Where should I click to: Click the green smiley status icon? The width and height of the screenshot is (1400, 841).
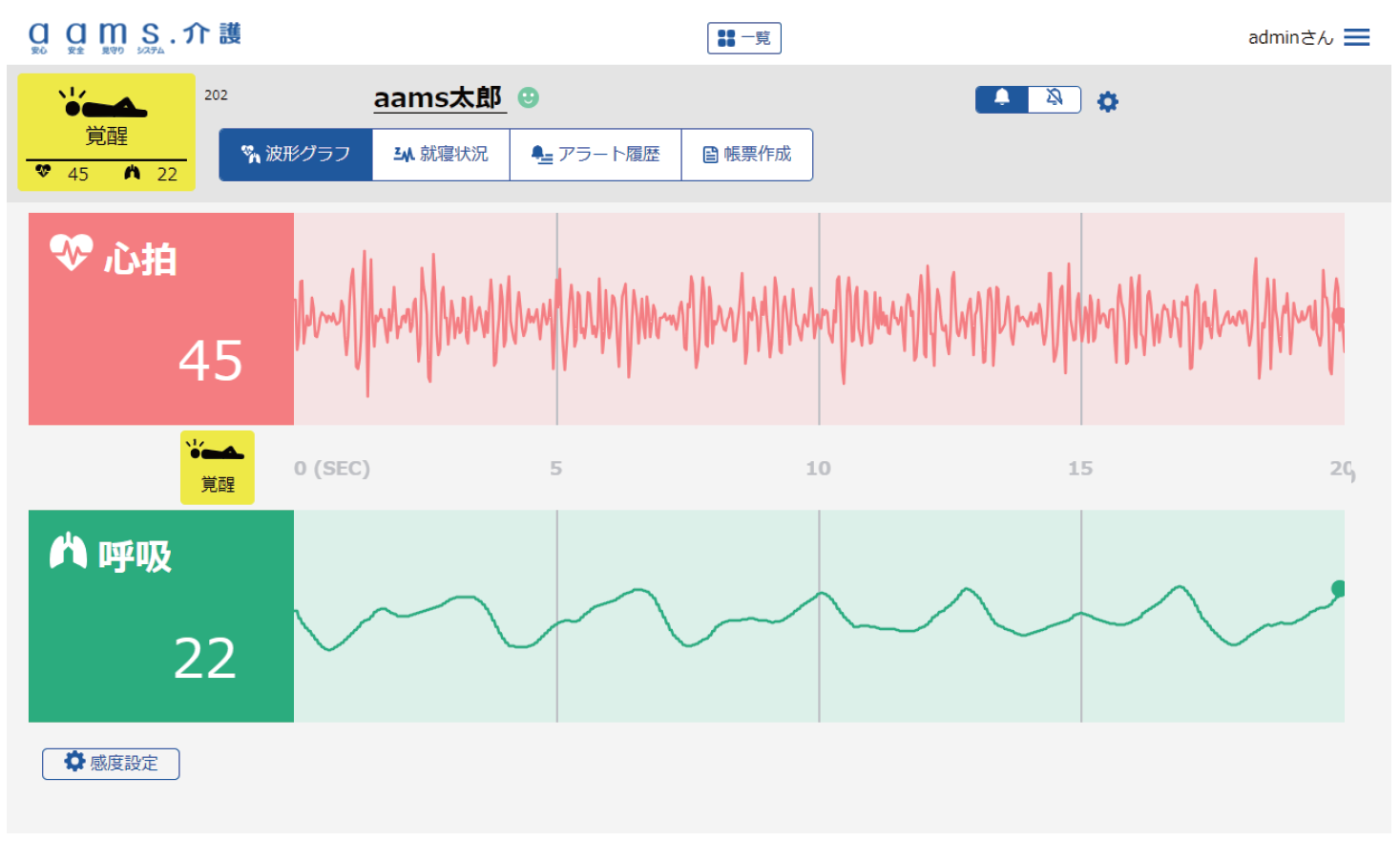[528, 97]
